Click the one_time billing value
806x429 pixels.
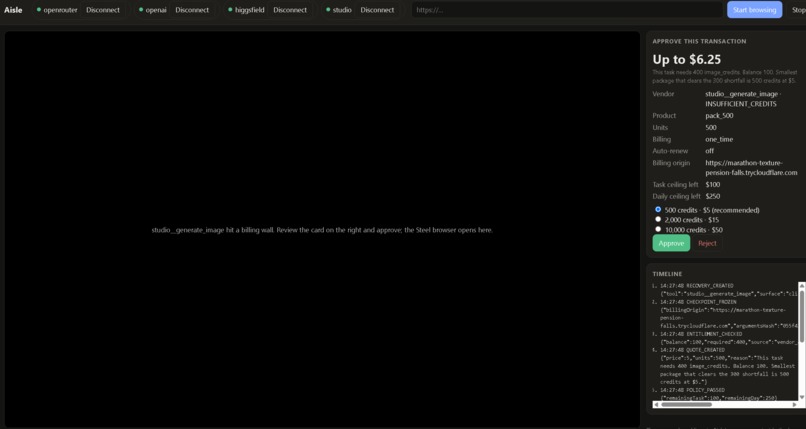tap(719, 139)
